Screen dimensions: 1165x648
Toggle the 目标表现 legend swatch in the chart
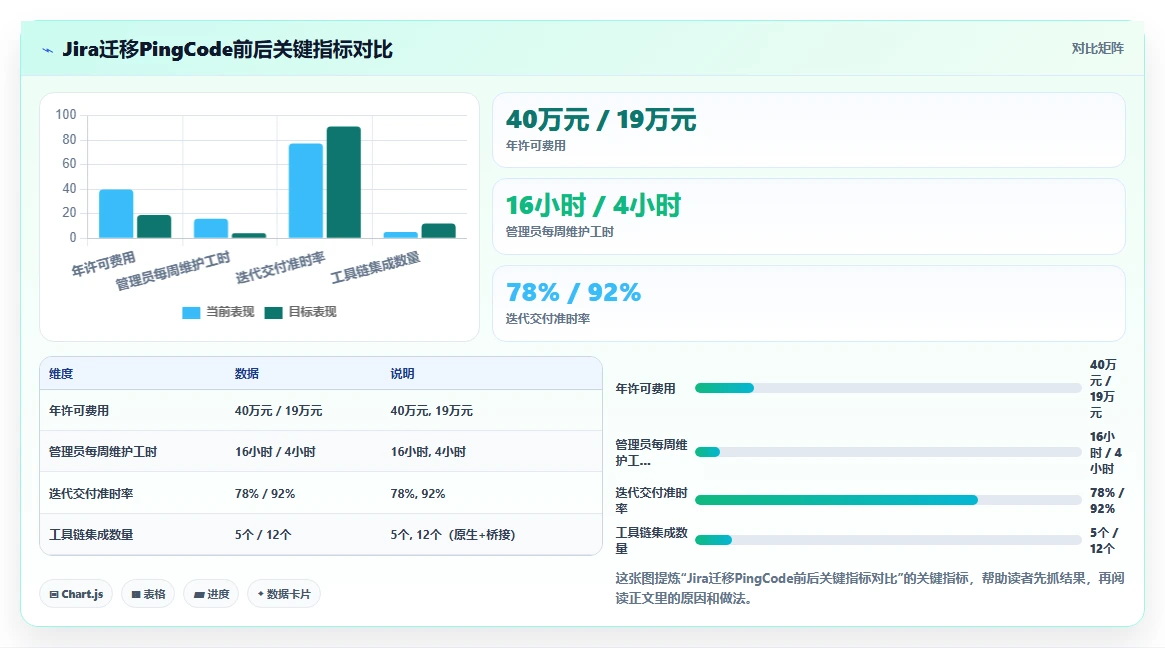click(x=273, y=313)
